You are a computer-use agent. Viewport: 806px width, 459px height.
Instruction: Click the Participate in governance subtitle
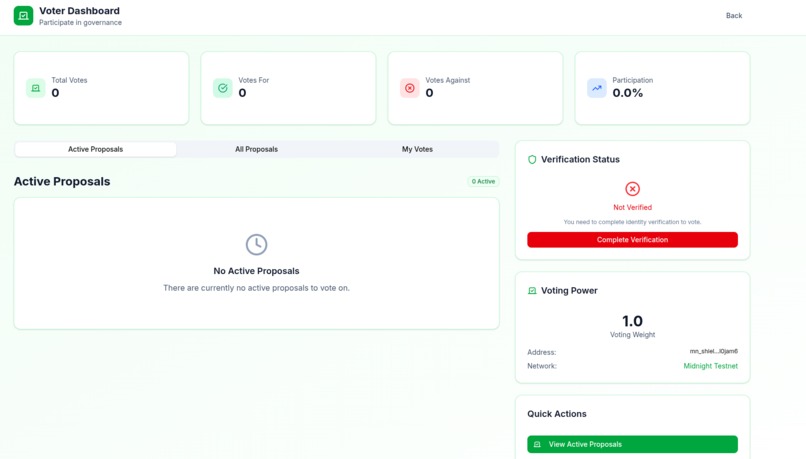pyautogui.click(x=80, y=23)
